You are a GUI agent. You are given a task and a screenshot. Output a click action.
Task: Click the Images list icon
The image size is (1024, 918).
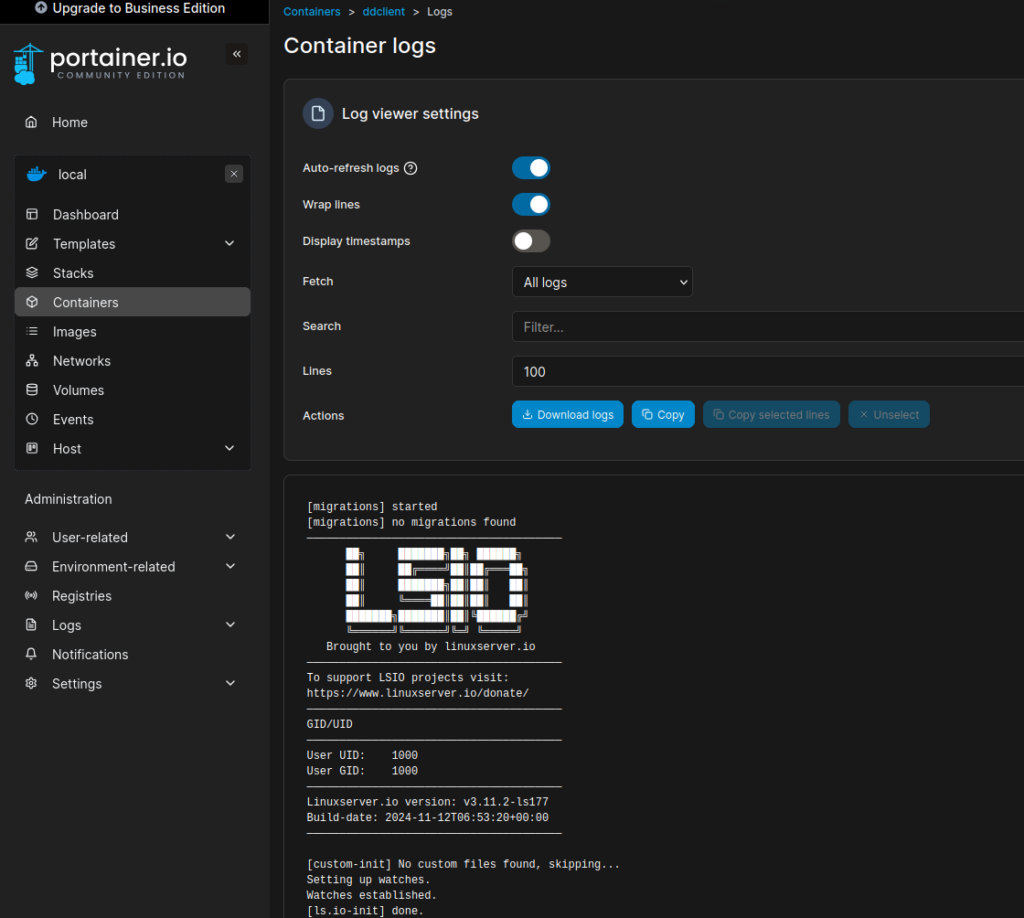click(x=31, y=332)
